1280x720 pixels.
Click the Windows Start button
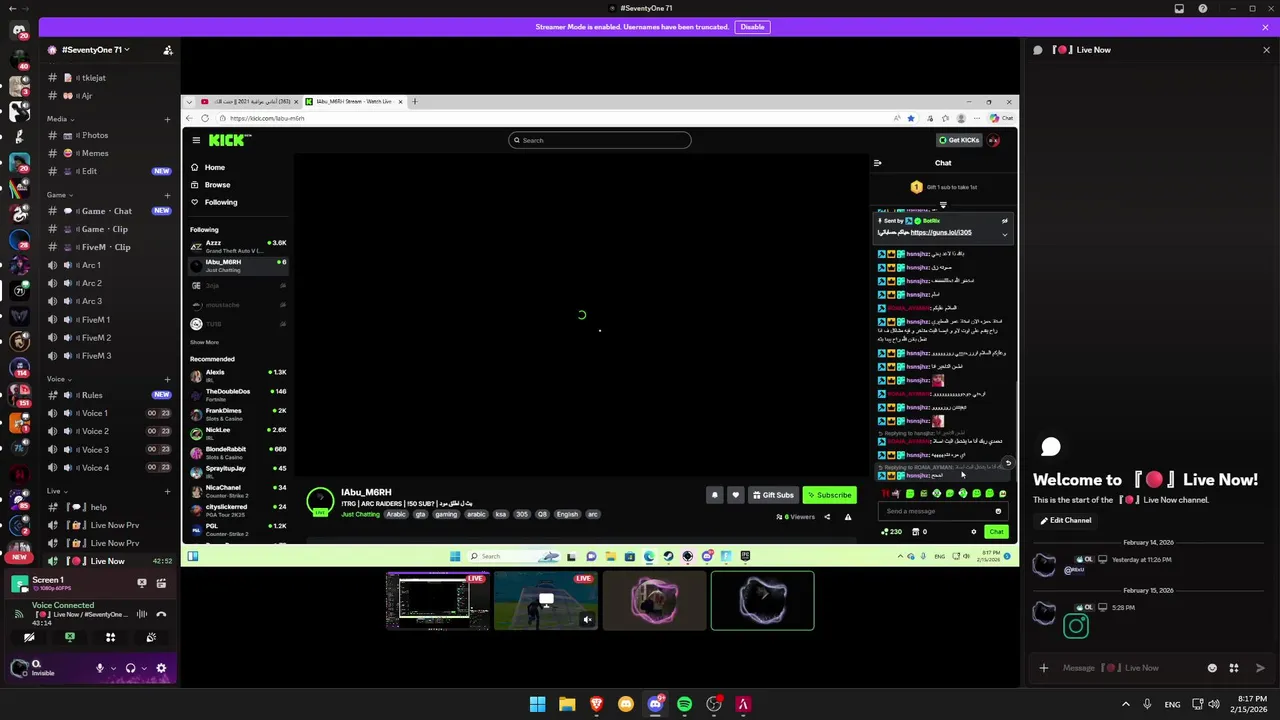(537, 704)
